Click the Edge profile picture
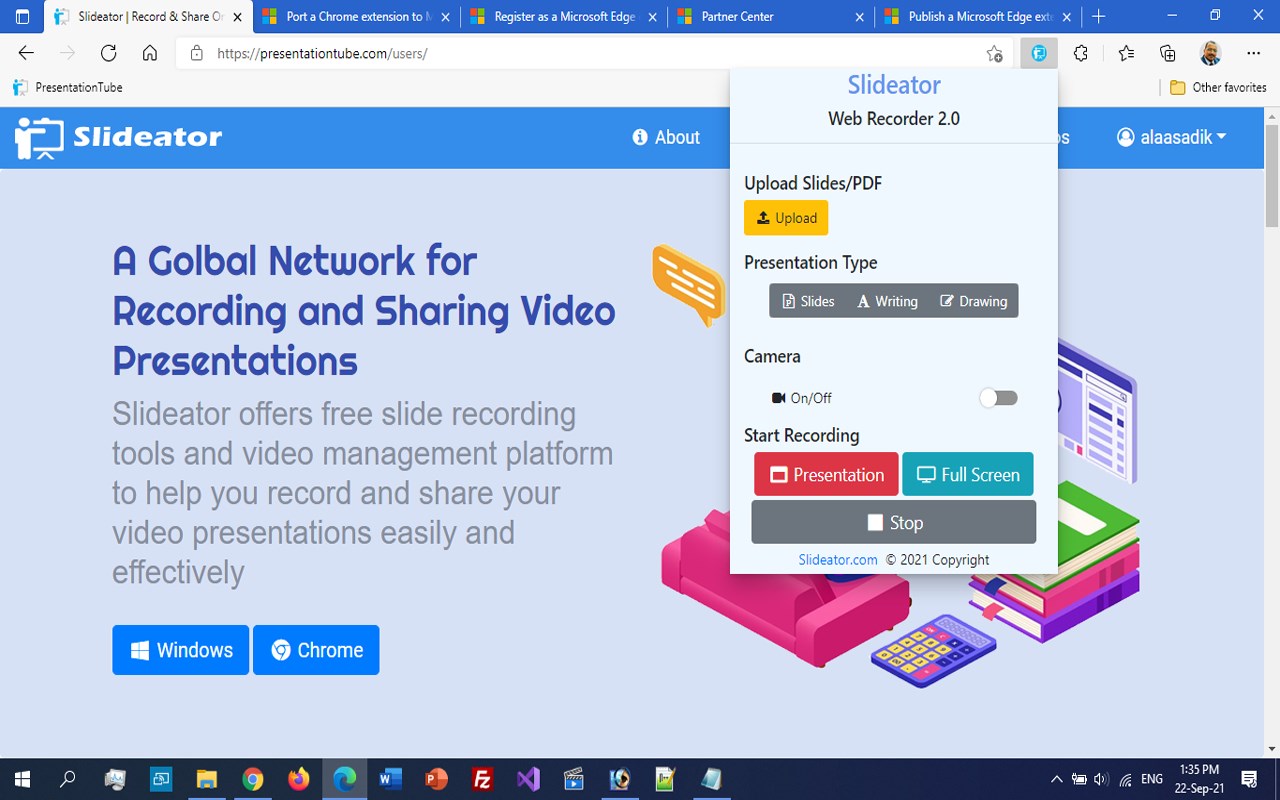The image size is (1280, 800). 1211,54
